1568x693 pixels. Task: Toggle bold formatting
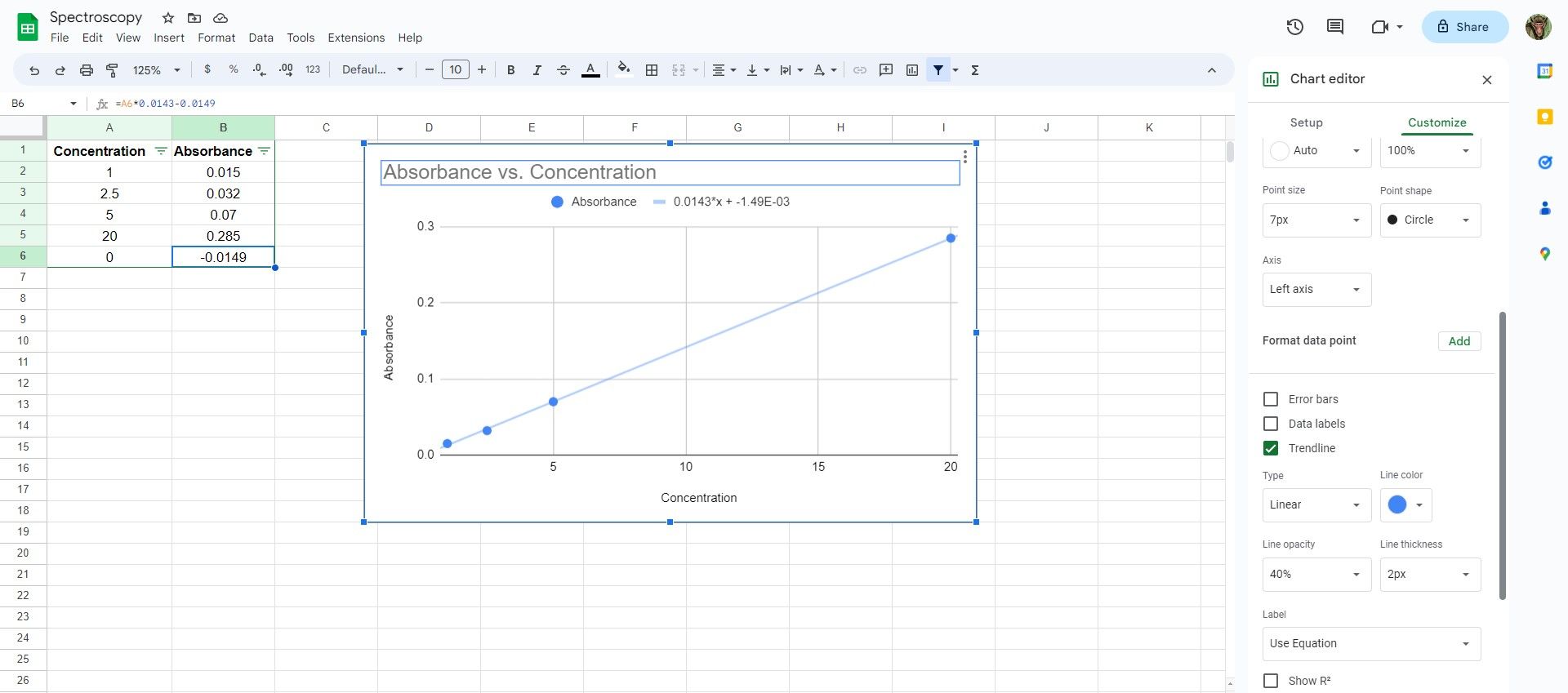pos(511,70)
